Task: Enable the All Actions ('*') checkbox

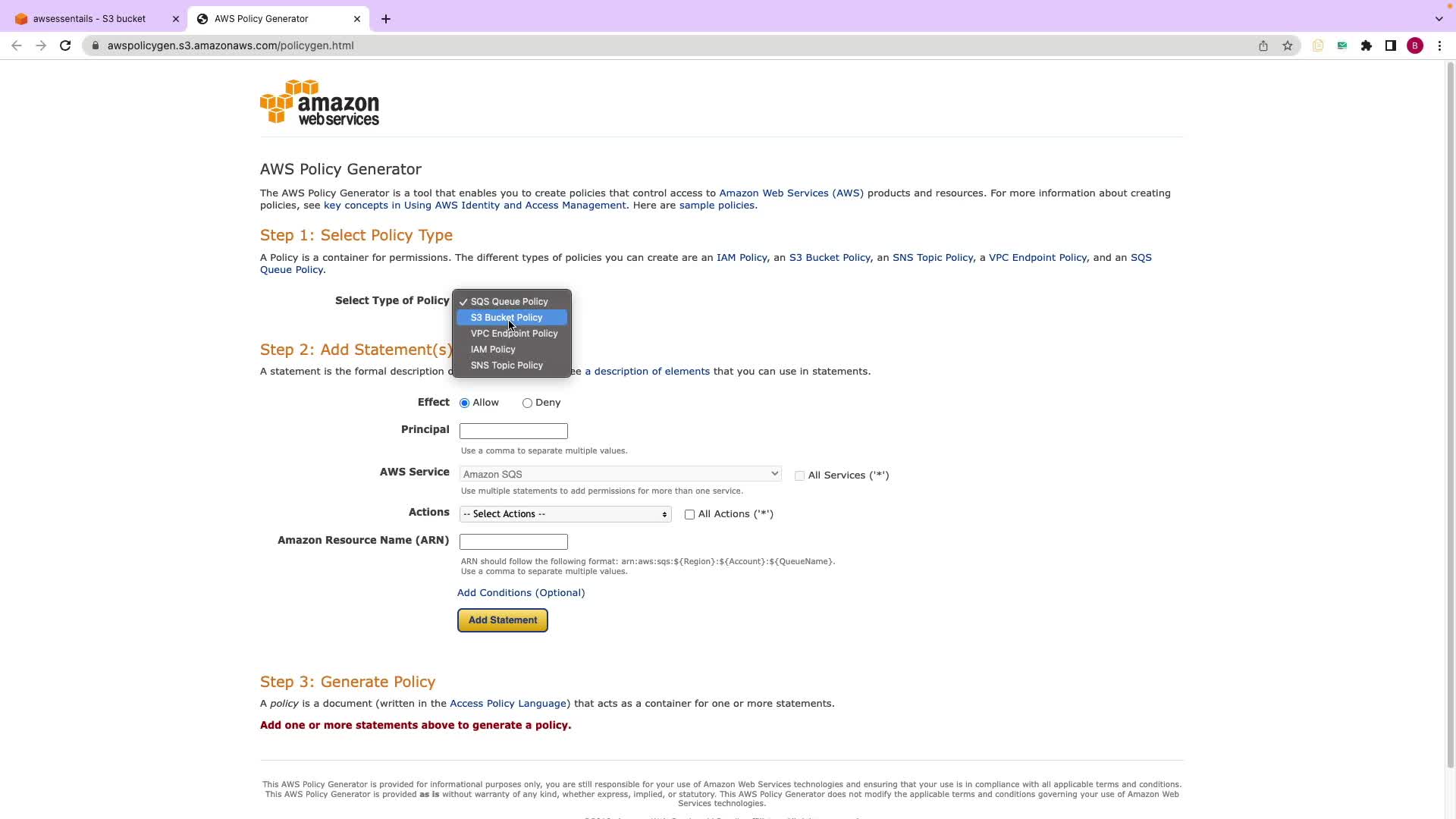Action: [689, 515]
